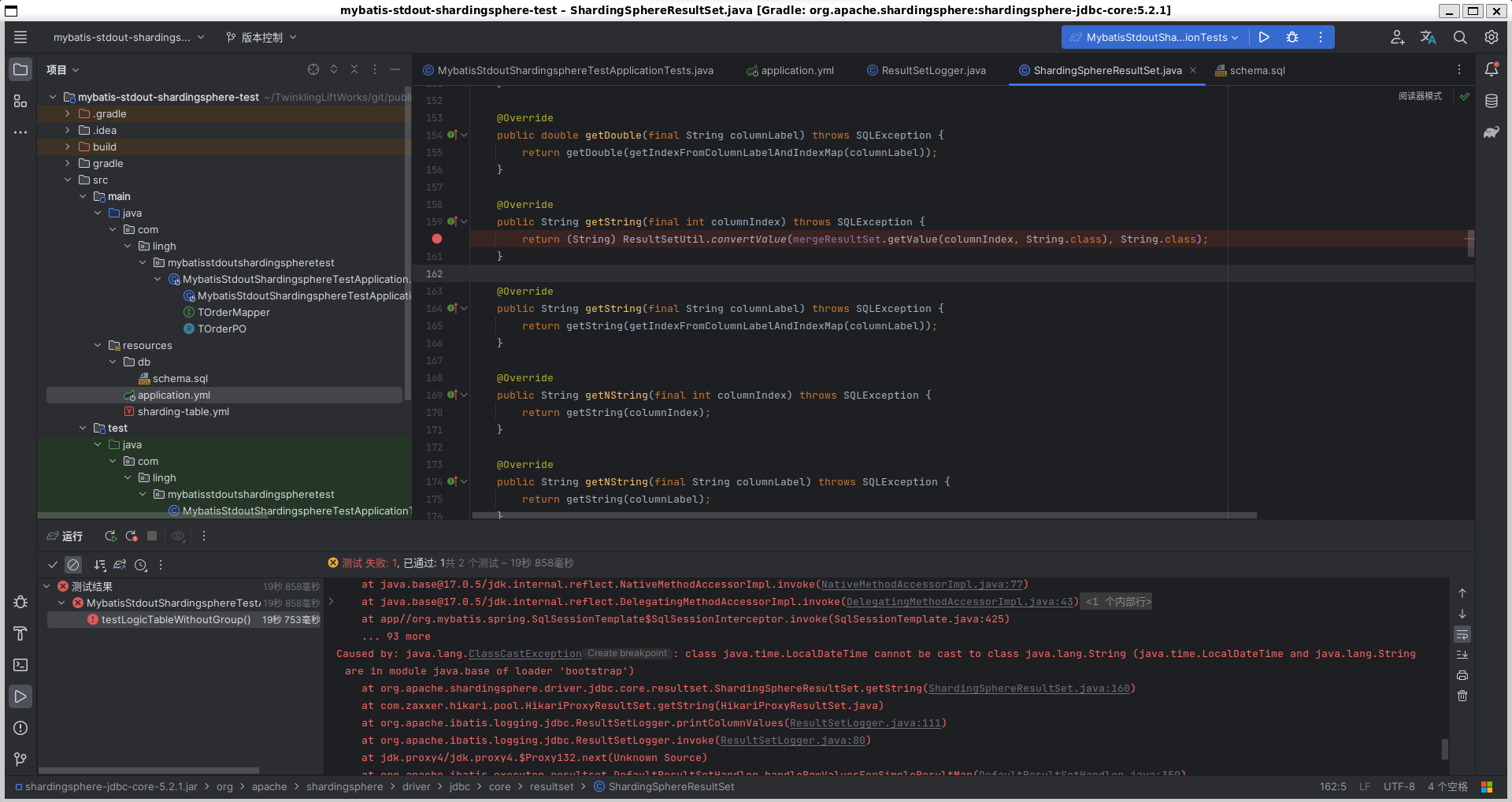This screenshot has height=802, width=1512.
Task: Toggle the ignore-tests filter in test results
Action: click(73, 565)
